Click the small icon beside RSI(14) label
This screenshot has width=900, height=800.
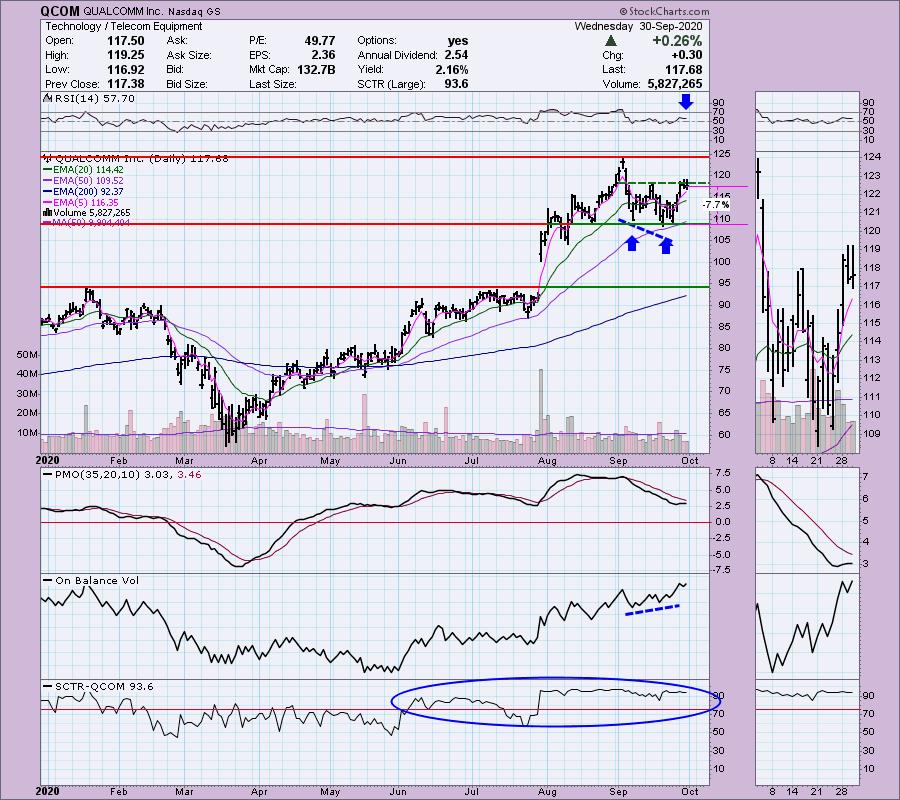pos(48,98)
